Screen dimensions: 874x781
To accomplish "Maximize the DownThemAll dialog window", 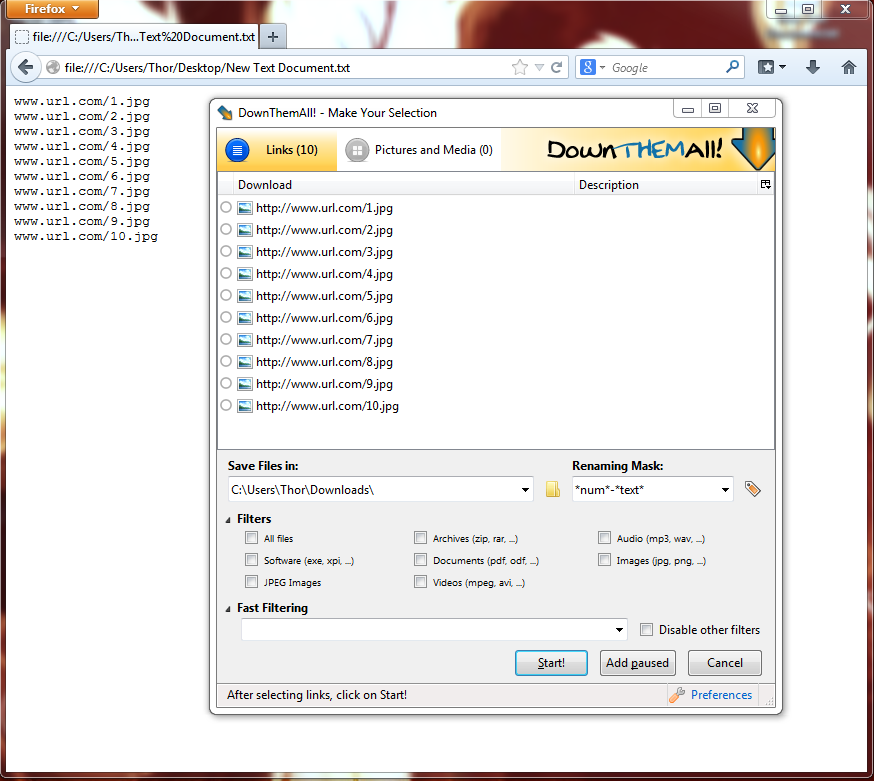I will [x=715, y=108].
